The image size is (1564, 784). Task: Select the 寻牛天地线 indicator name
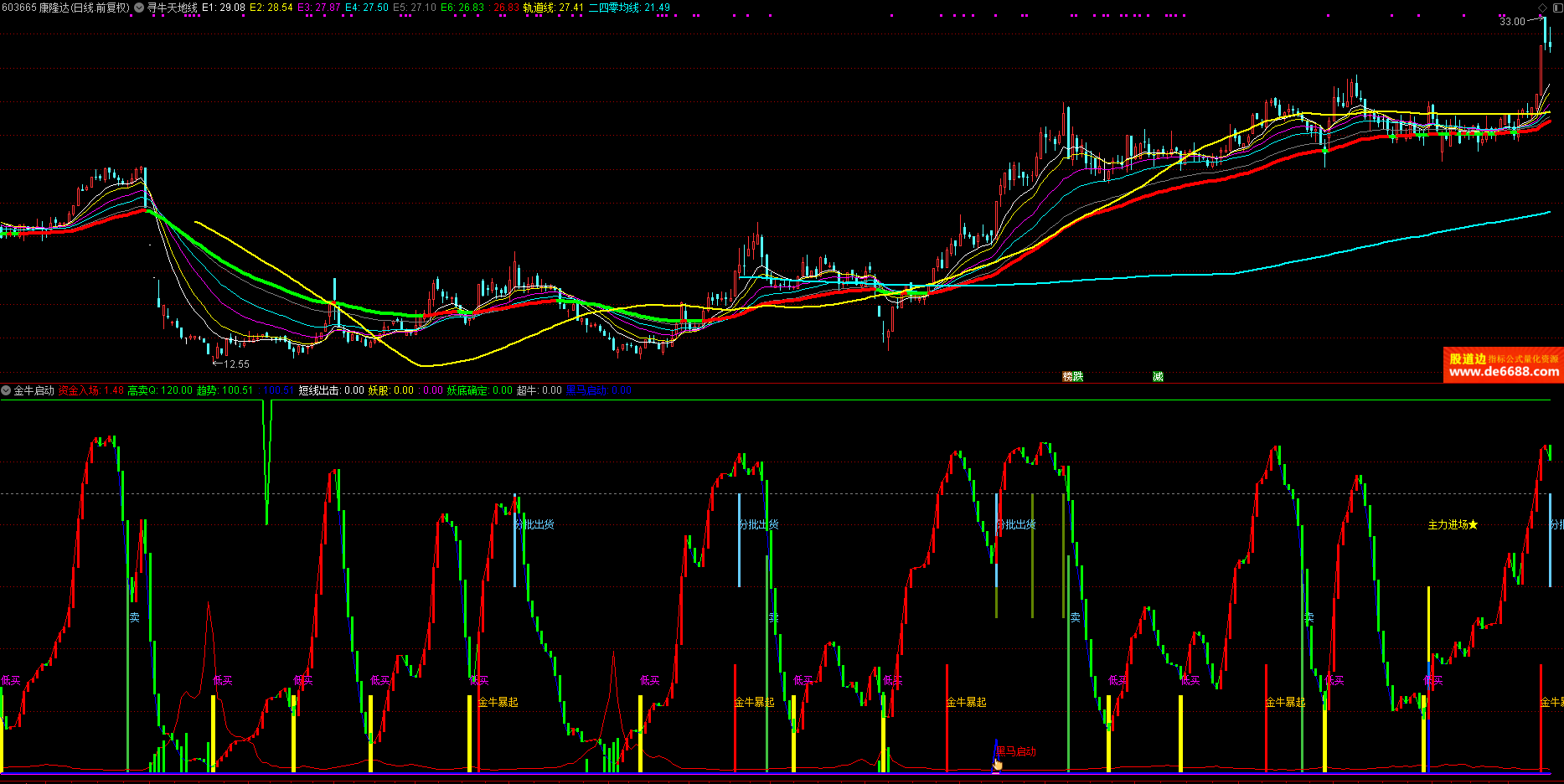[173, 8]
